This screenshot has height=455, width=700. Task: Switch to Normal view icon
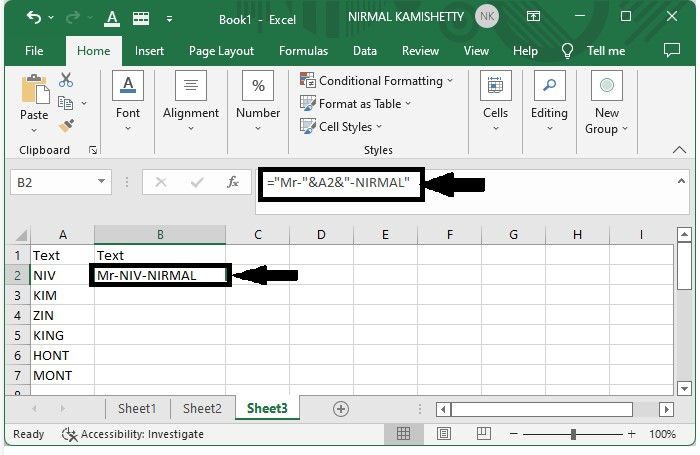pos(404,434)
